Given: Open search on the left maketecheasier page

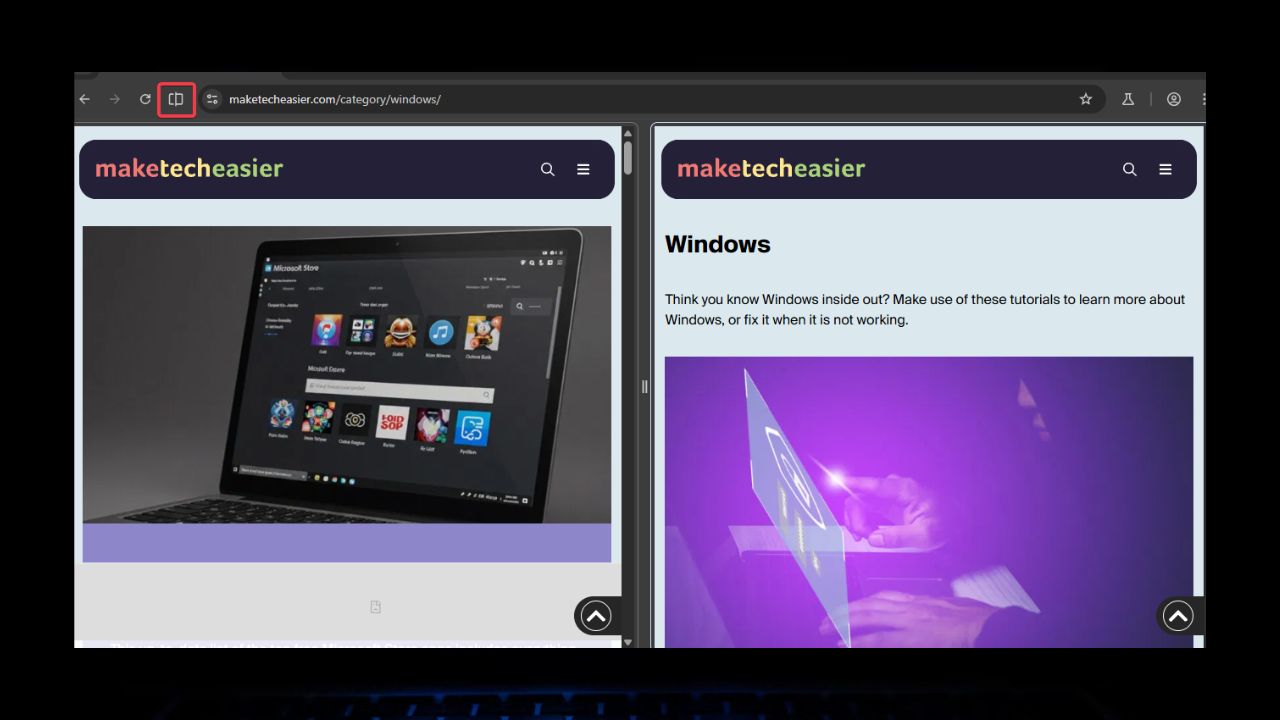Looking at the screenshot, I should 547,169.
